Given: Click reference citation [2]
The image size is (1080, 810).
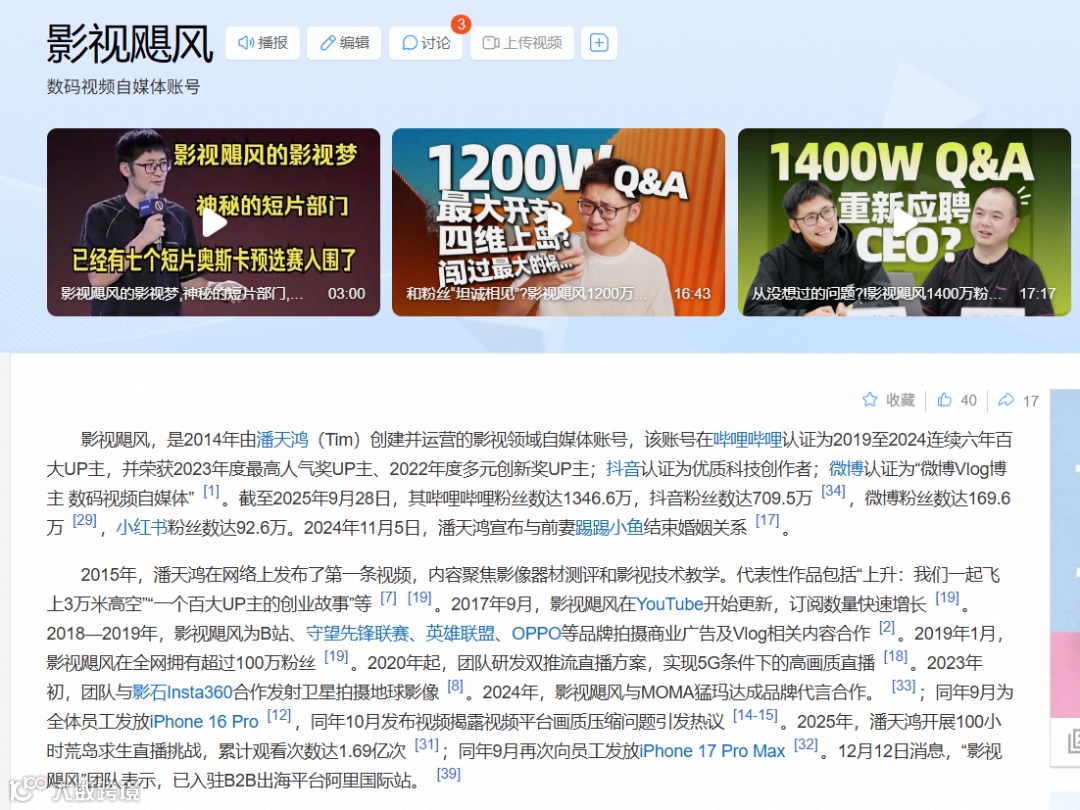Looking at the screenshot, I should pyautogui.click(x=887, y=627).
